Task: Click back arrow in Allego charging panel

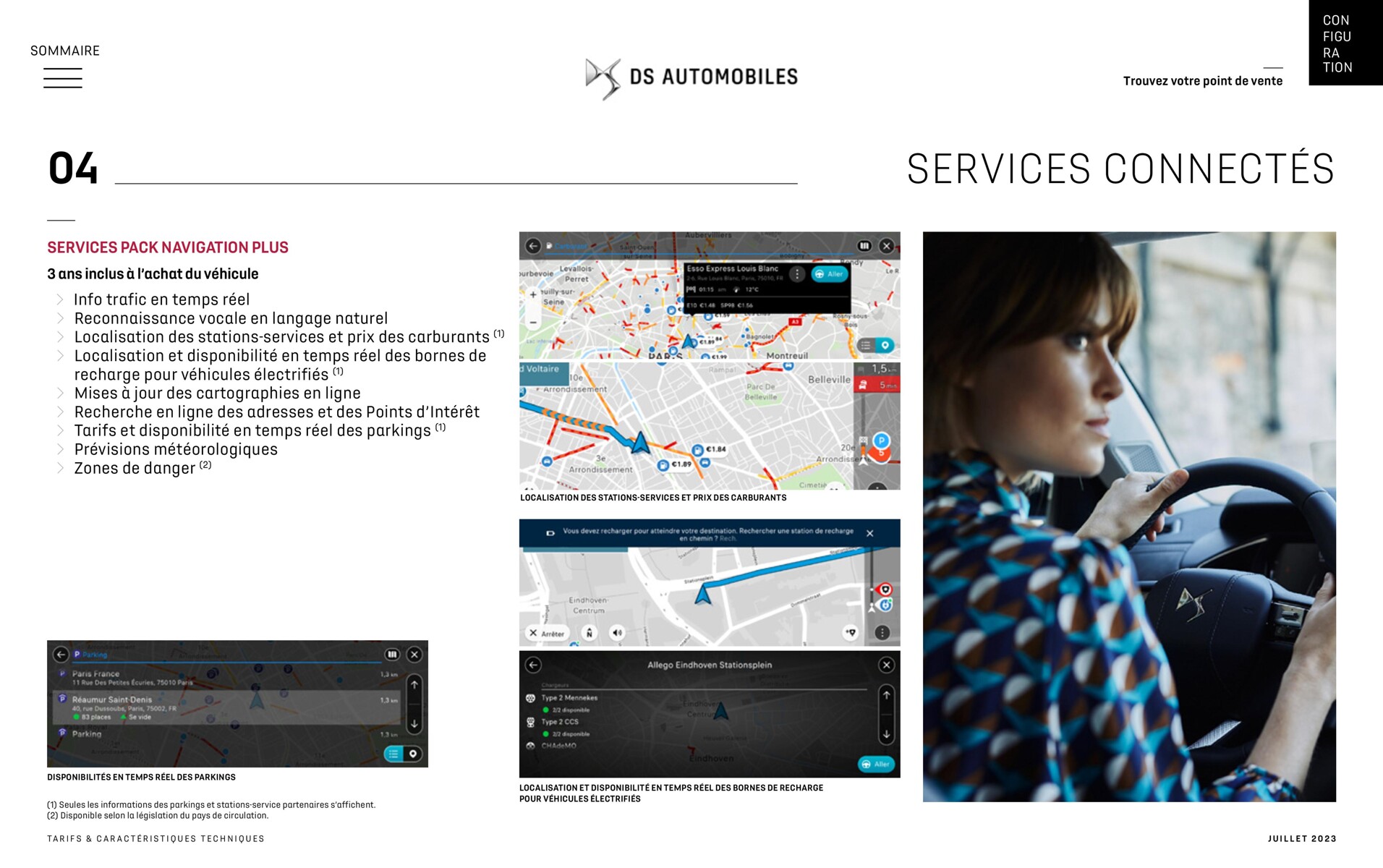Action: point(533,665)
